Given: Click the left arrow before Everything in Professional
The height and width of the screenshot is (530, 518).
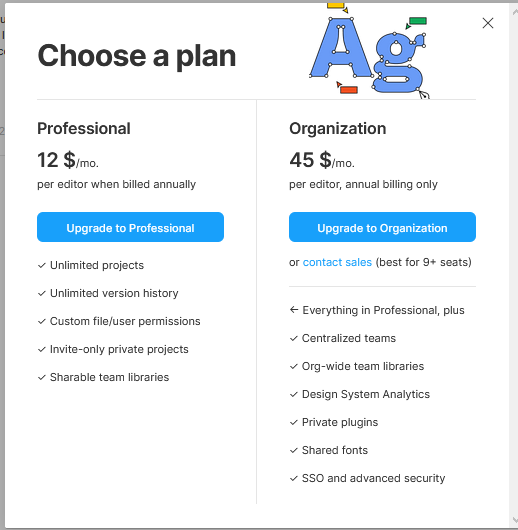Looking at the screenshot, I should pos(294,310).
